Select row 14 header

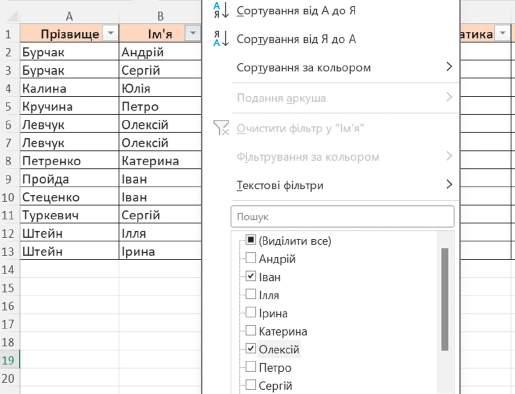(x=8, y=269)
